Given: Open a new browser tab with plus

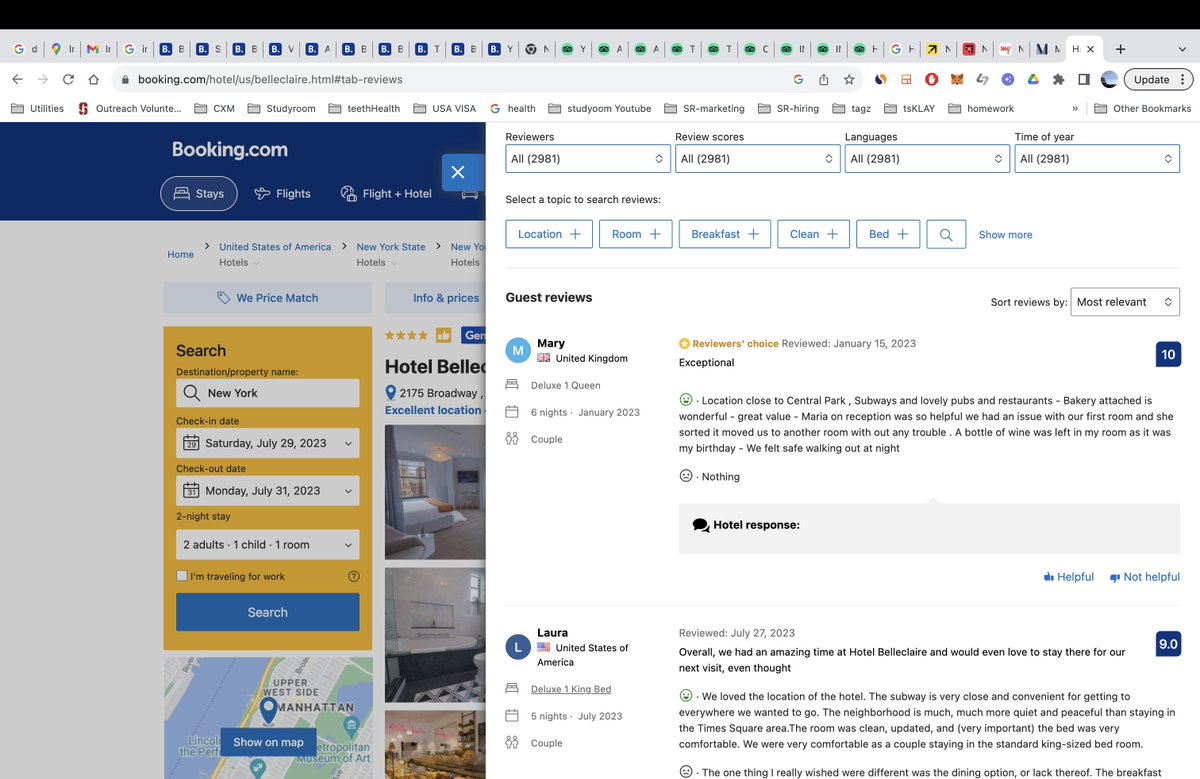Looking at the screenshot, I should tap(1120, 49).
